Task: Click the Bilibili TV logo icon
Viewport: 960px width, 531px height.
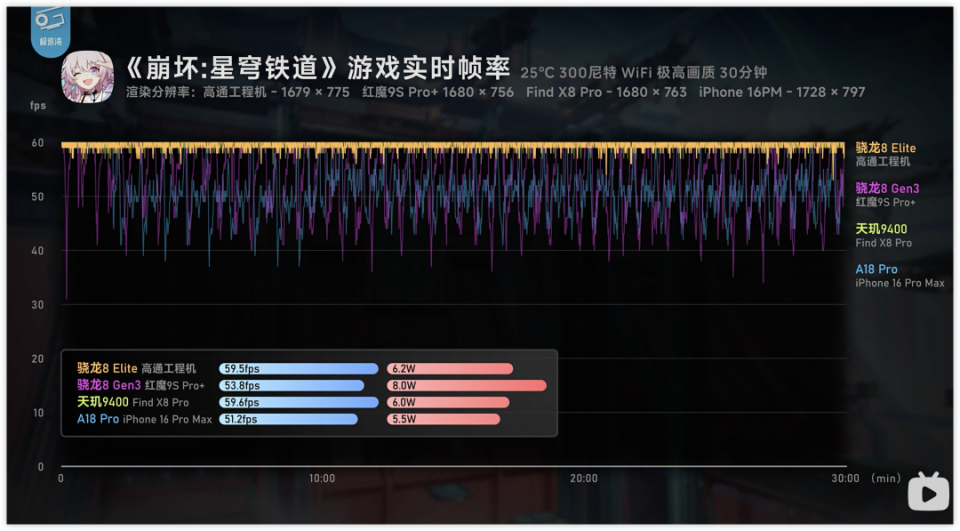Action: tap(928, 491)
